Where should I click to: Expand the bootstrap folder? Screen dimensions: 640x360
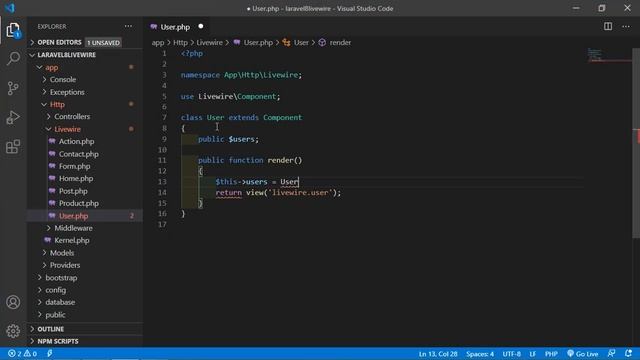coord(85,278)
